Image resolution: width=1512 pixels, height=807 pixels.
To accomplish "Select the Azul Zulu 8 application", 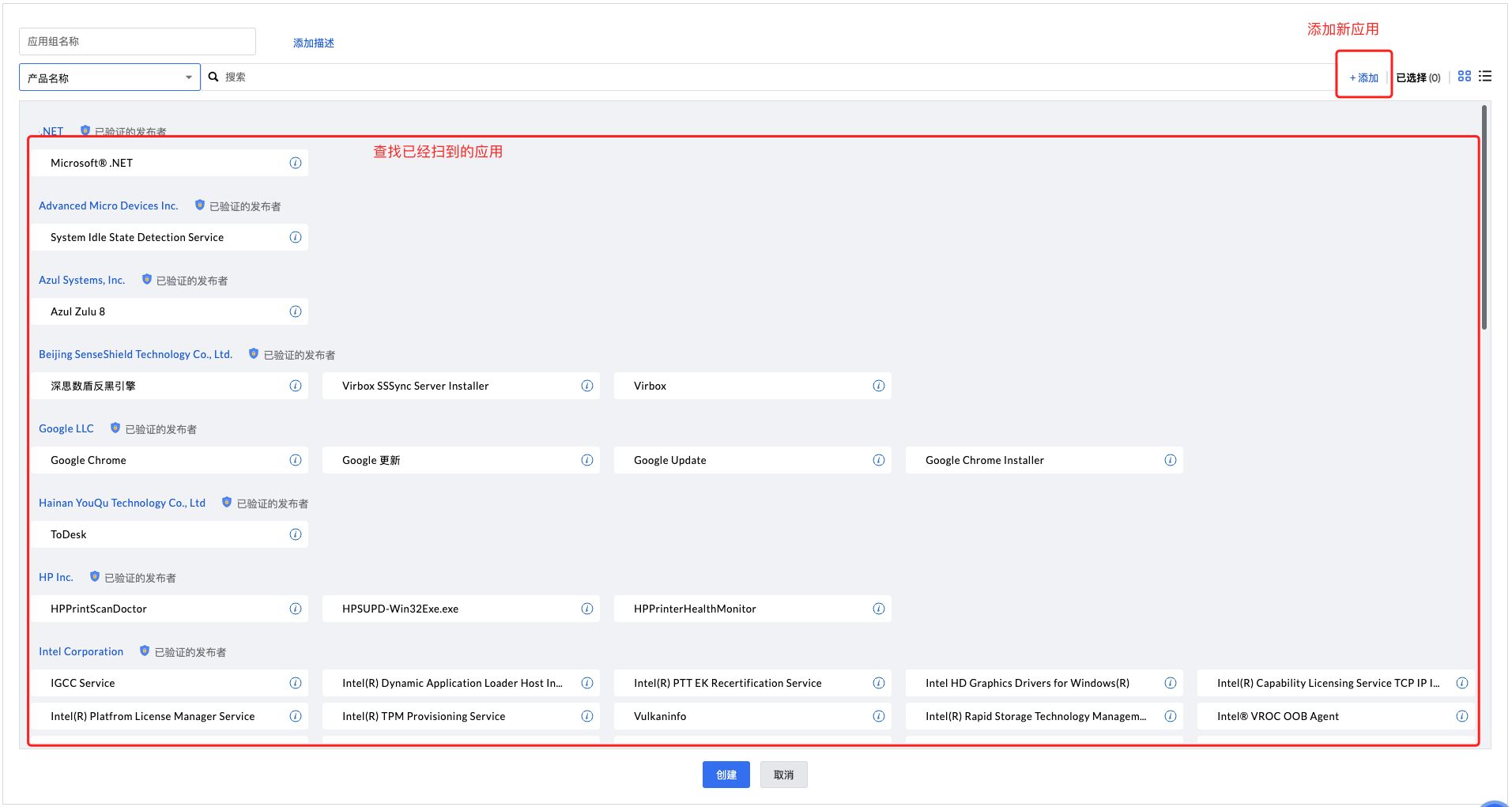I will click(x=170, y=311).
